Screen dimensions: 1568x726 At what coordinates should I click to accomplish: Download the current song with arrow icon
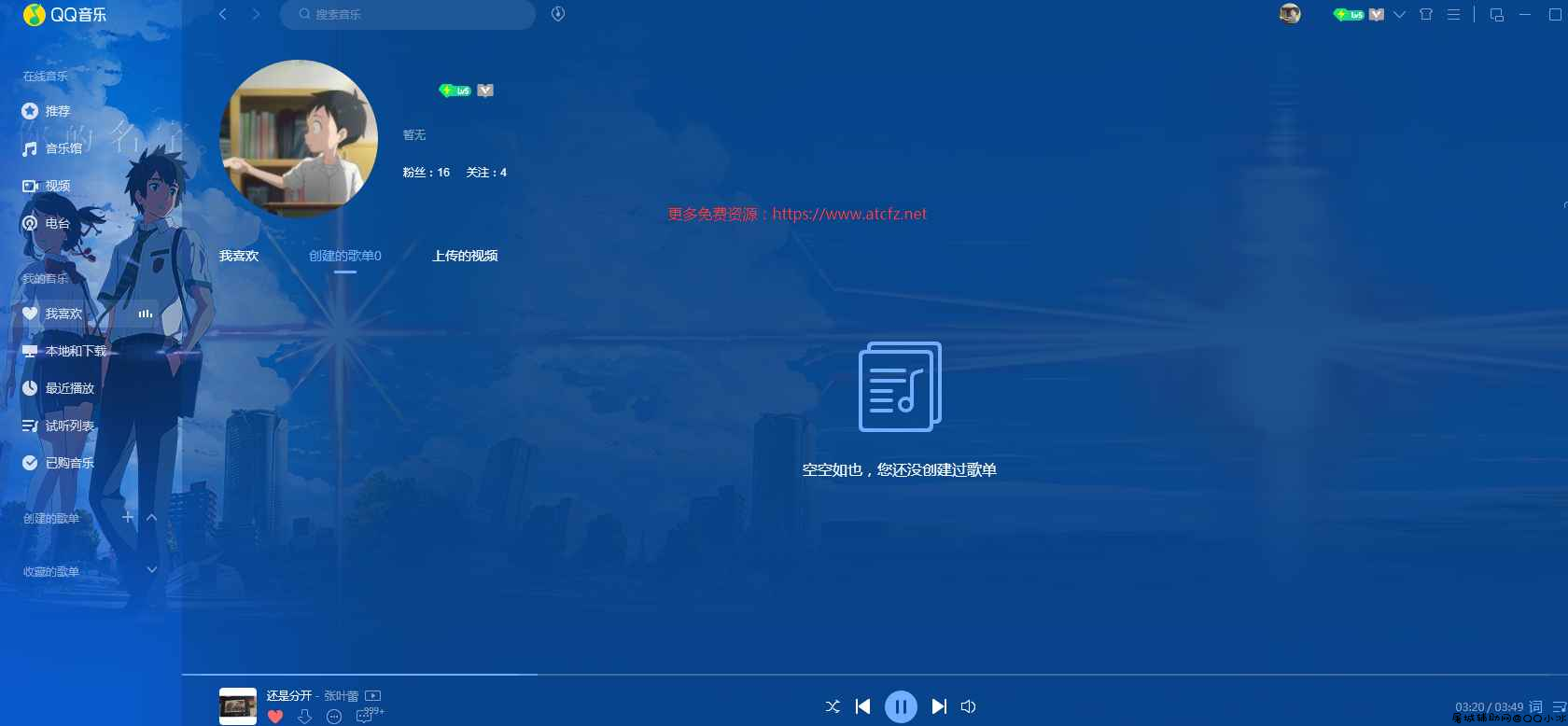(304, 717)
